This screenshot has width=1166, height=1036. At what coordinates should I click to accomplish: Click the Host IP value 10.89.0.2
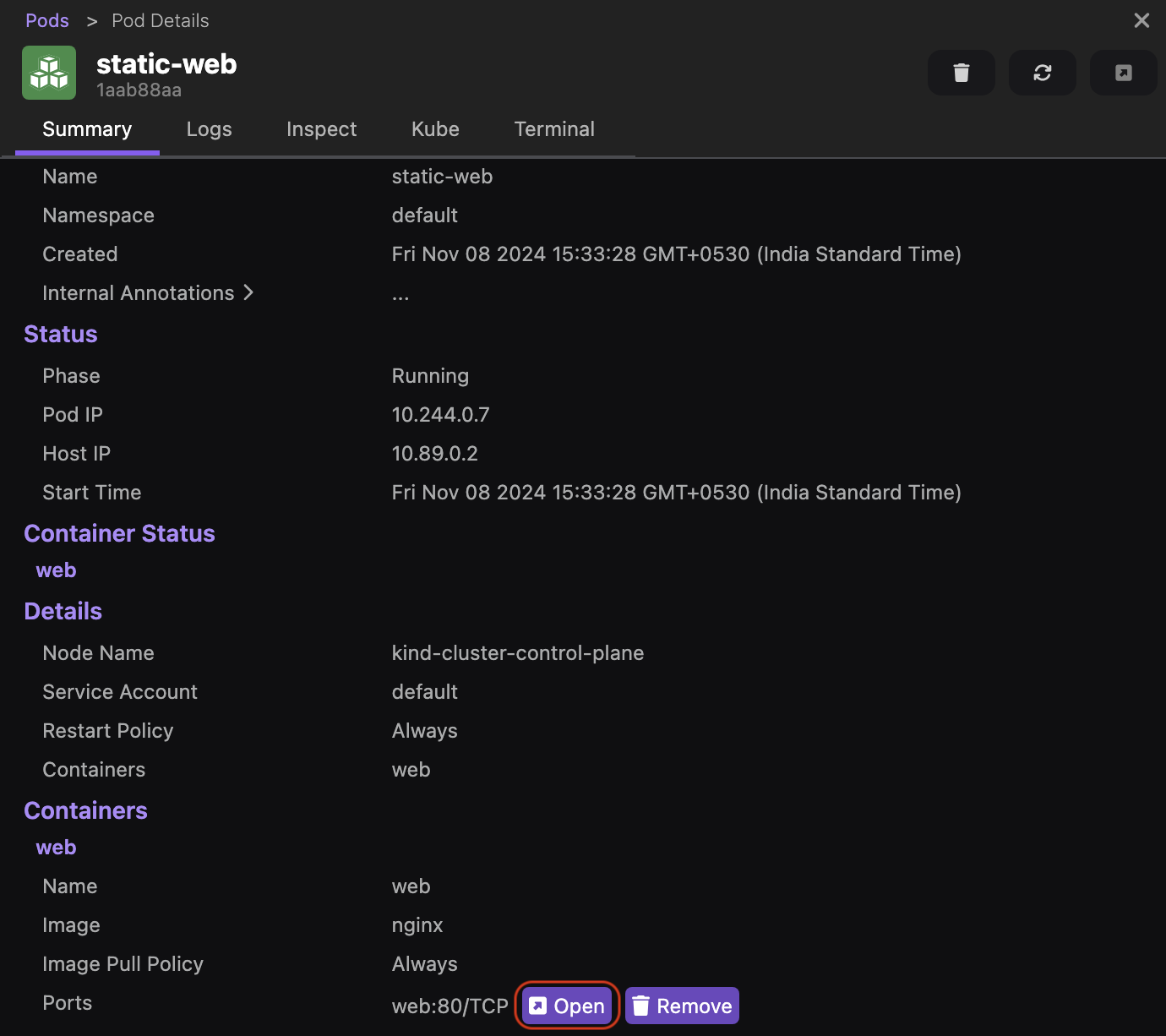(434, 454)
